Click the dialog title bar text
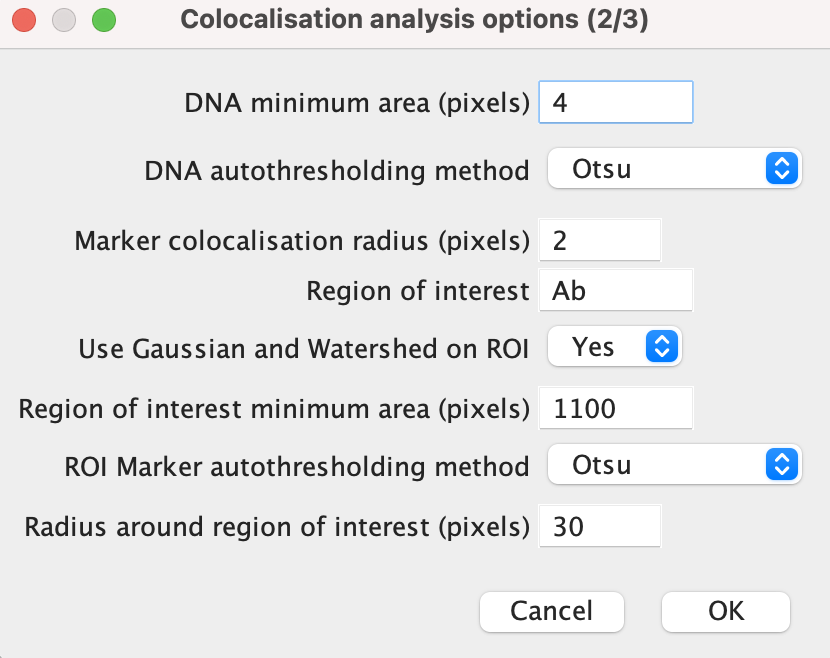This screenshot has width=830, height=658. point(414,19)
